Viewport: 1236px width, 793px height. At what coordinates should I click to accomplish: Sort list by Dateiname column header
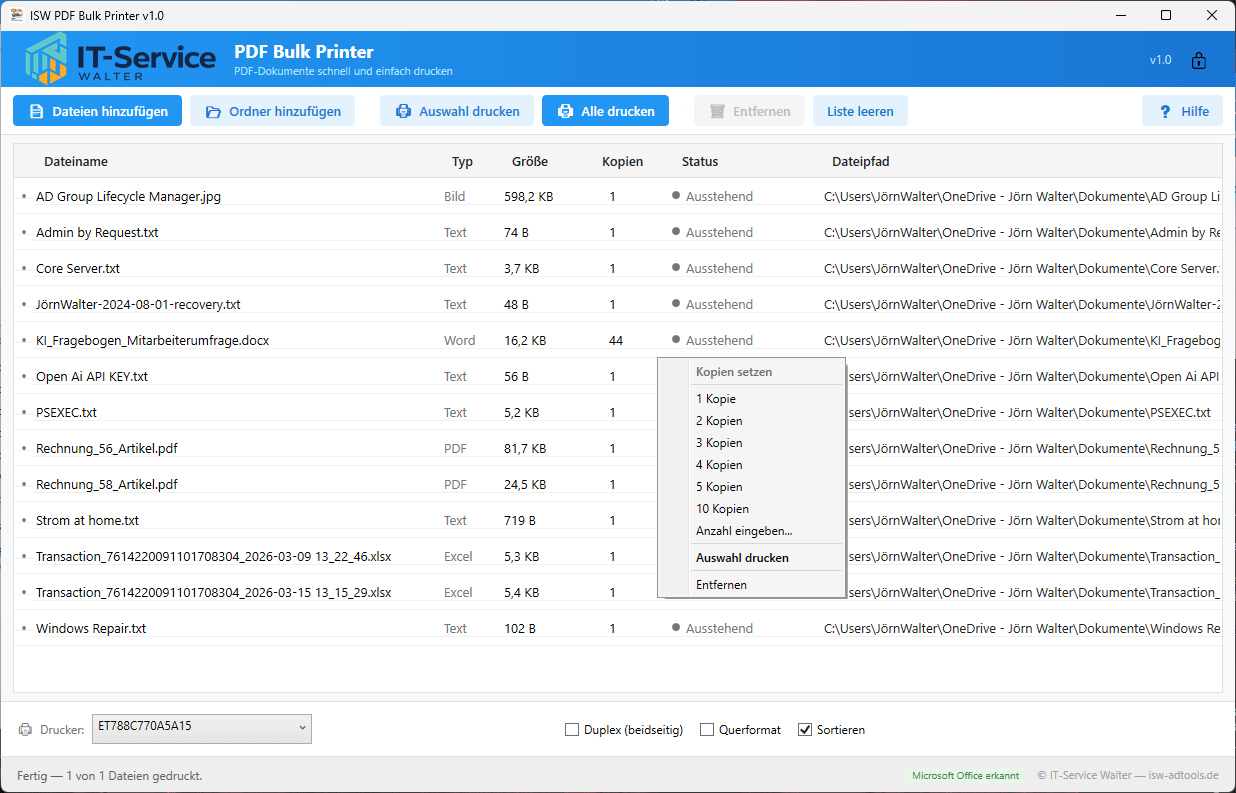click(x=76, y=161)
